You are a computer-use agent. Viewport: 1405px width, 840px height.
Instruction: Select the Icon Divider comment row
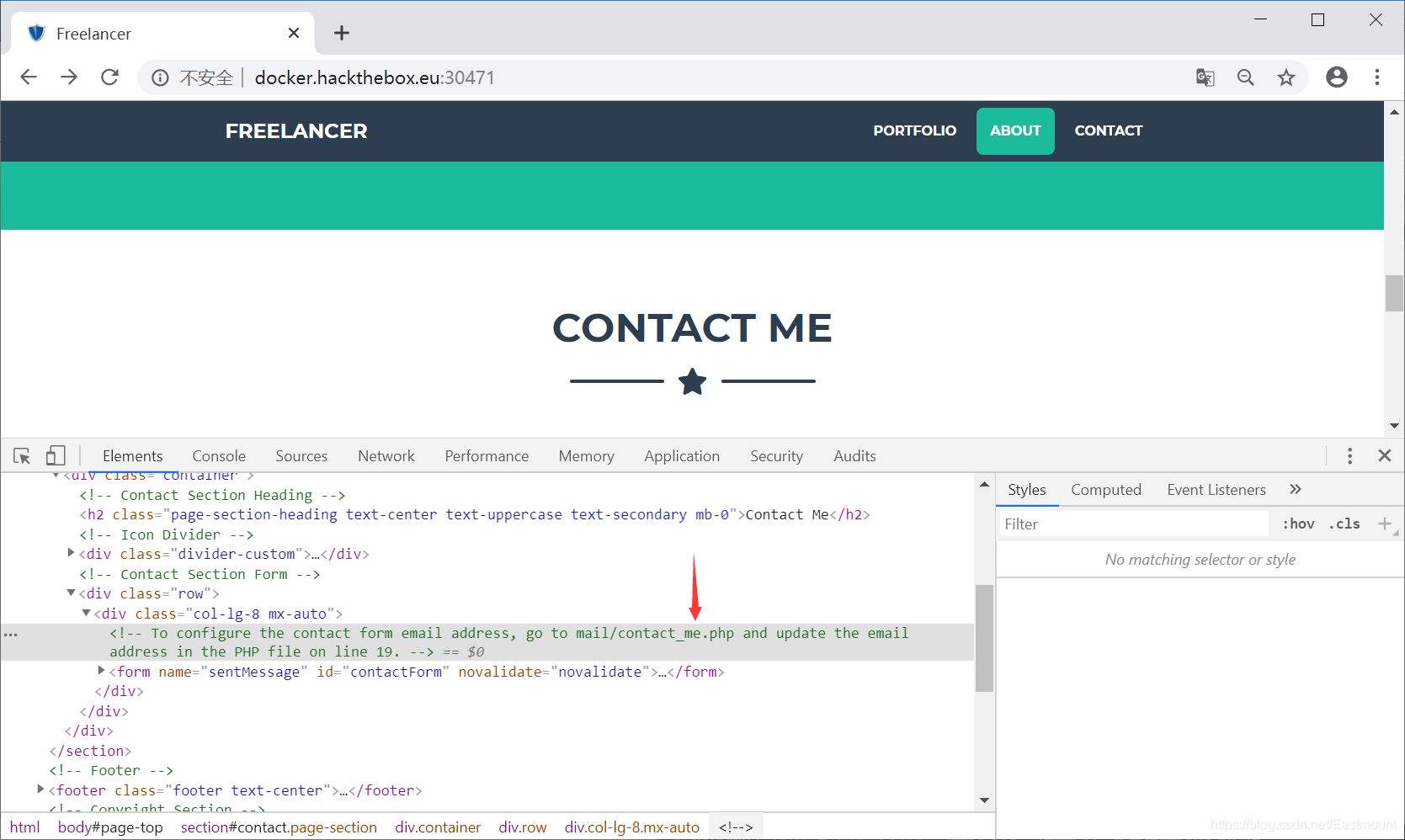pyautogui.click(x=166, y=534)
